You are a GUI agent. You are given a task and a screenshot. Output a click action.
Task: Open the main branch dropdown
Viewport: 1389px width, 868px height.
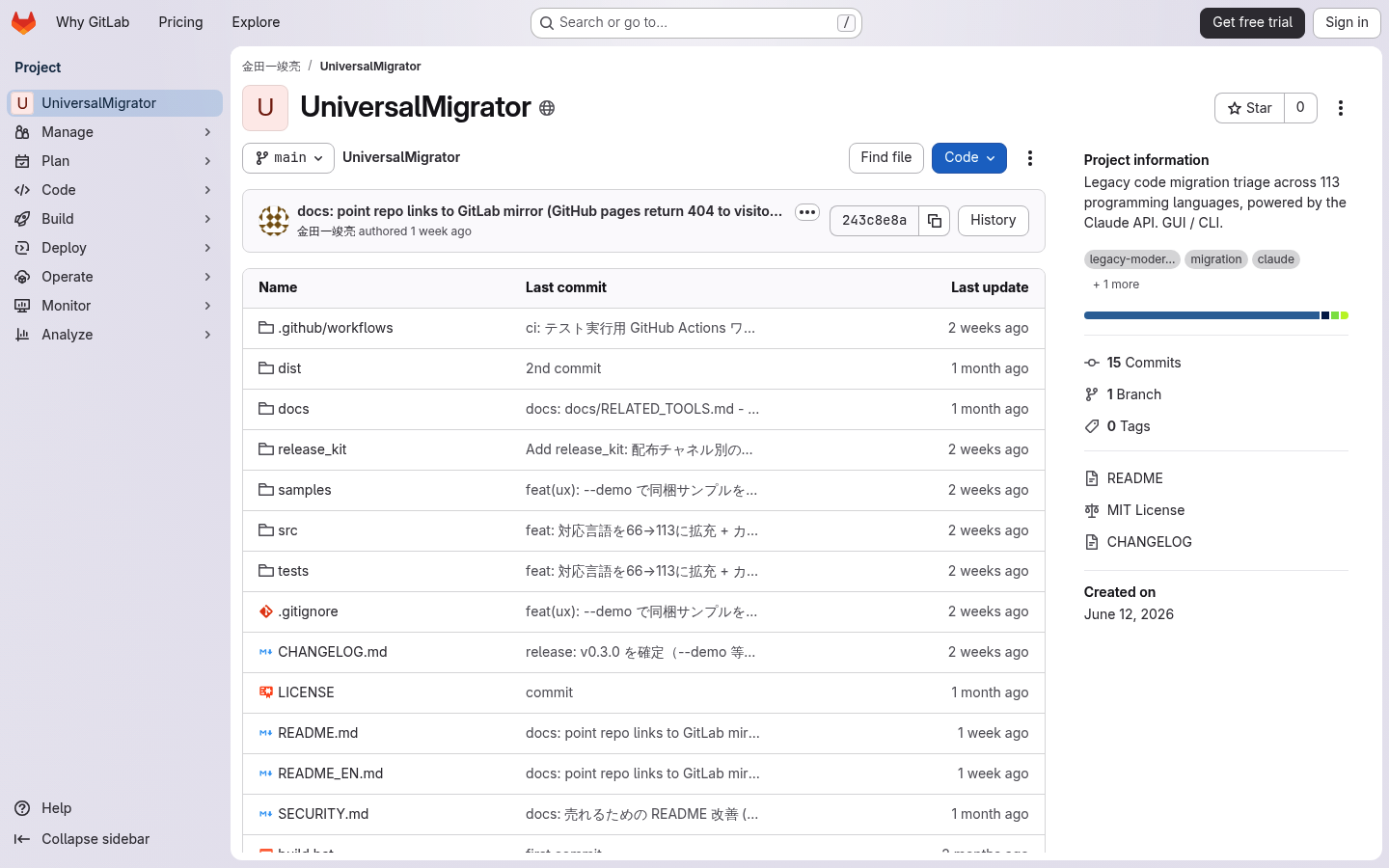click(x=288, y=158)
